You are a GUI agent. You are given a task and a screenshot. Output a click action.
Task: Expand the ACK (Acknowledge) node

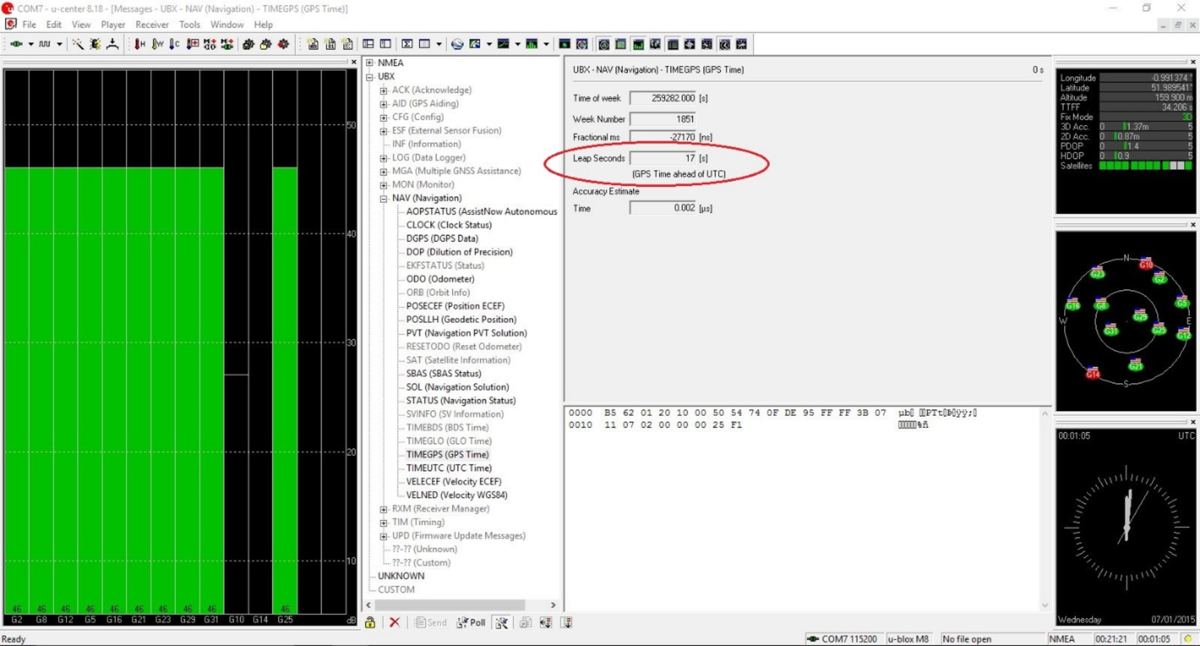point(384,90)
